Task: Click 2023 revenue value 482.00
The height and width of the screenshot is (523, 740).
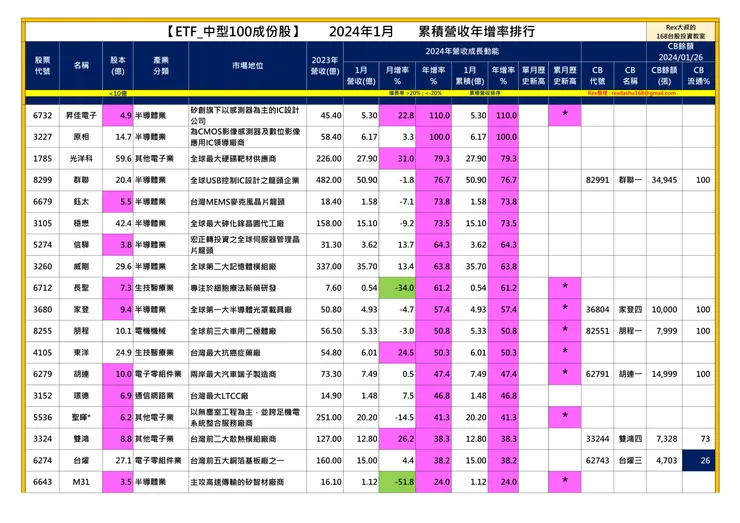Action: (x=329, y=180)
